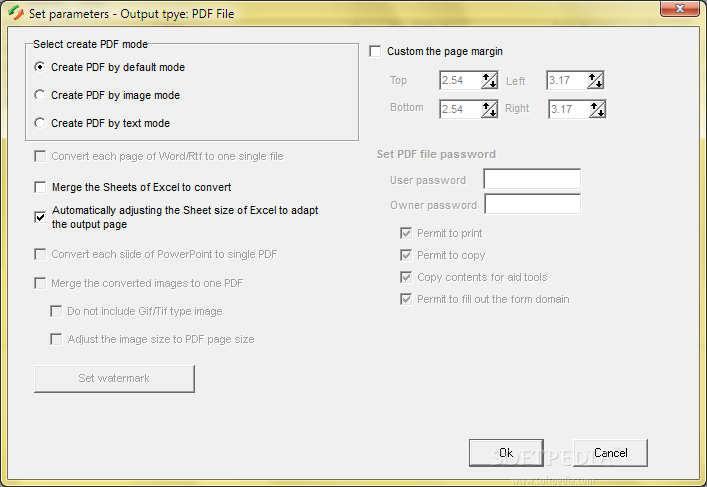
Task: Focus the Owner password field
Action: 531,204
